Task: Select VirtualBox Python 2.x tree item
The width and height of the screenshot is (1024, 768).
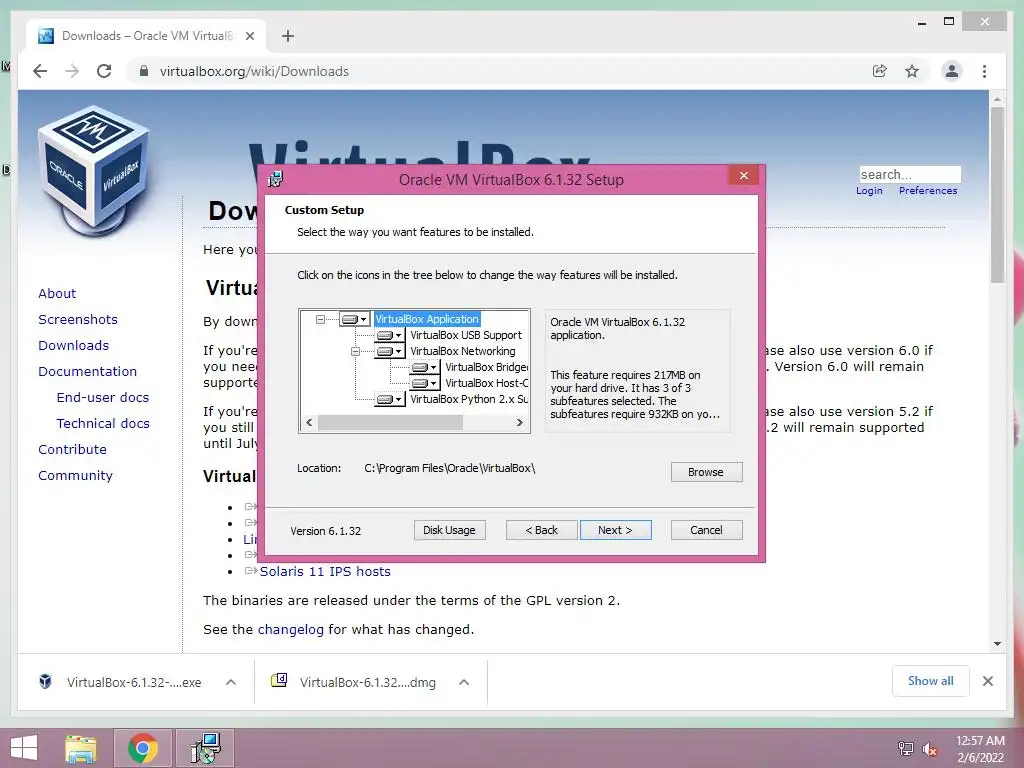Action: (x=468, y=399)
